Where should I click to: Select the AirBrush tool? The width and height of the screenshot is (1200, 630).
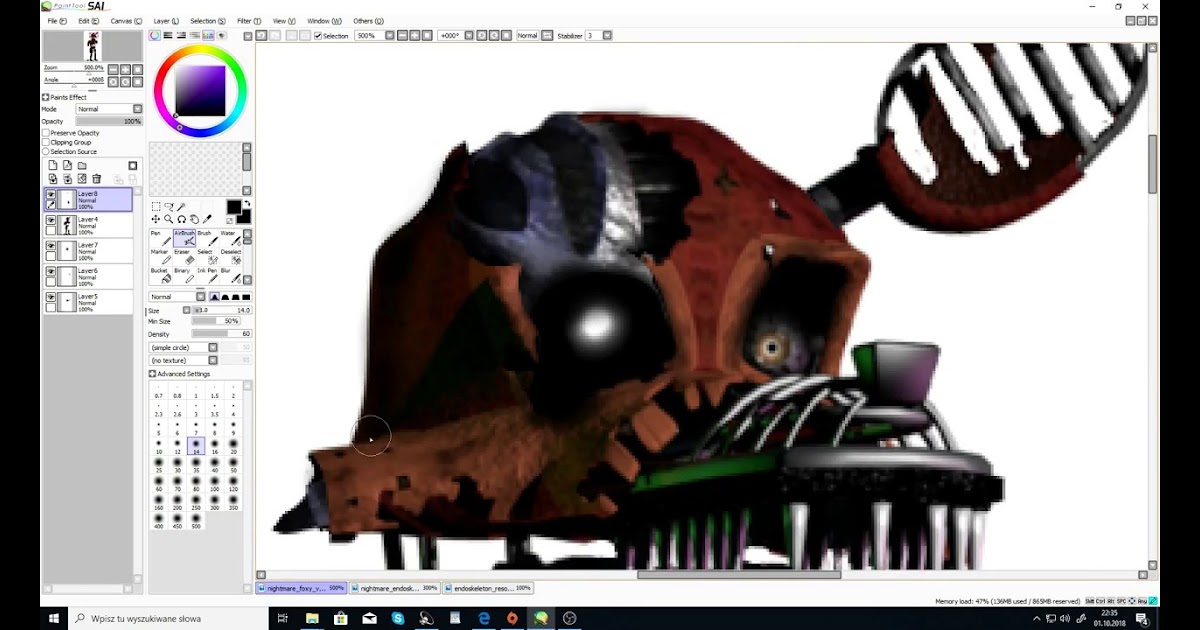click(185, 238)
